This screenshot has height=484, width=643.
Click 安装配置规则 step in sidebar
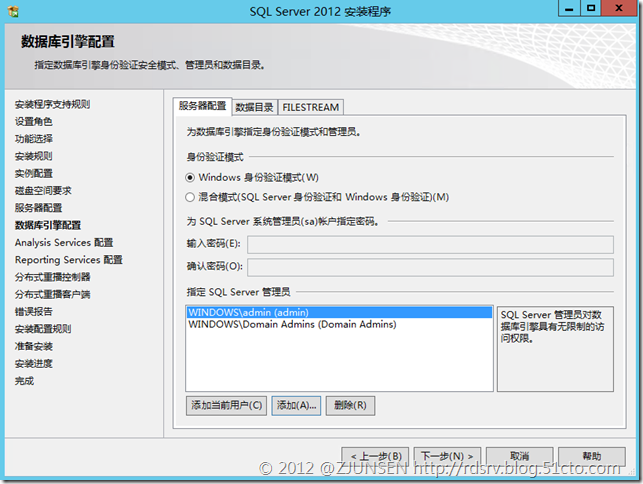click(x=43, y=329)
